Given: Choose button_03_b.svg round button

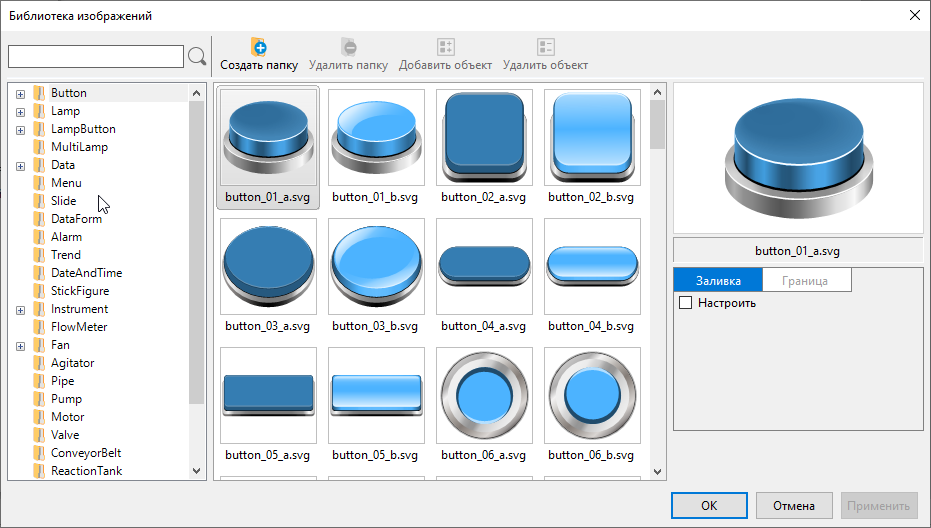Looking at the screenshot, I should point(376,266).
